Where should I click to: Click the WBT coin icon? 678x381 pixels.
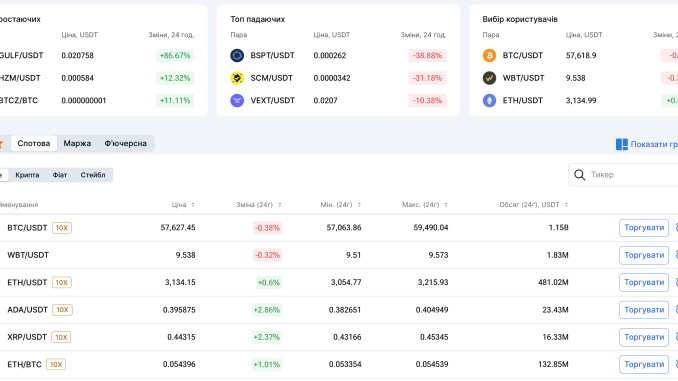(x=489, y=78)
